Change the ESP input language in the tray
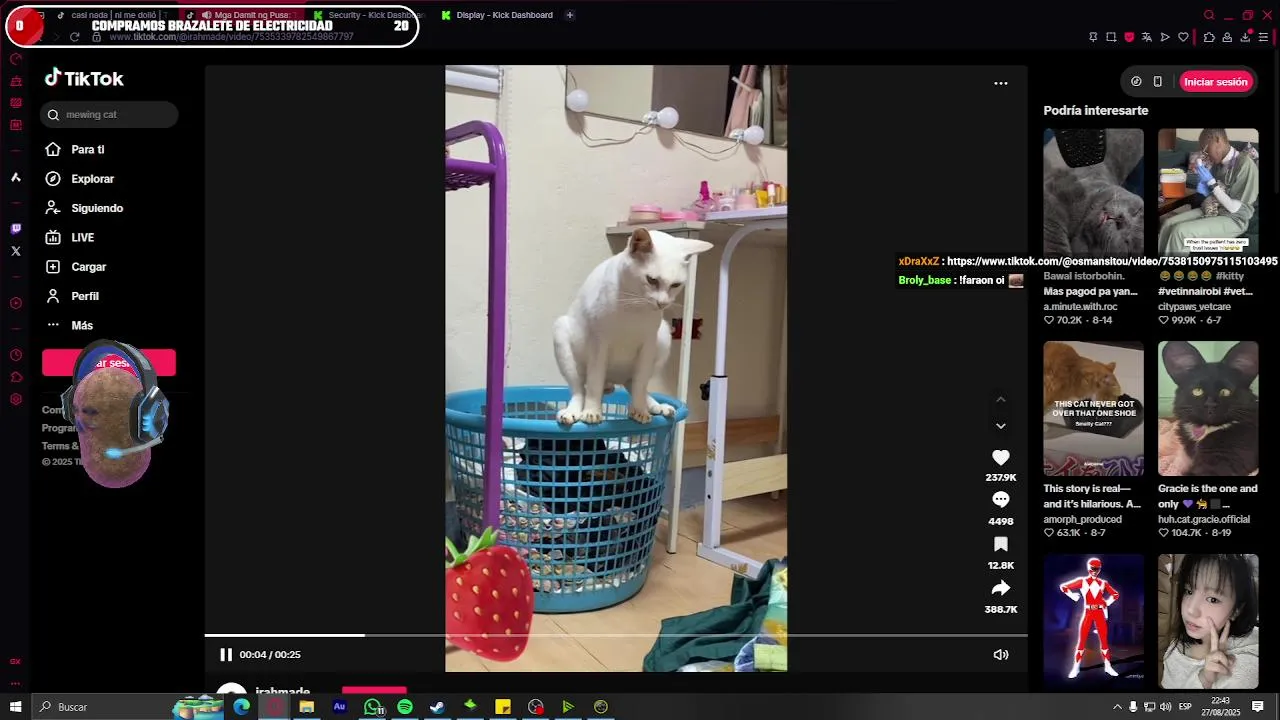 1185,707
